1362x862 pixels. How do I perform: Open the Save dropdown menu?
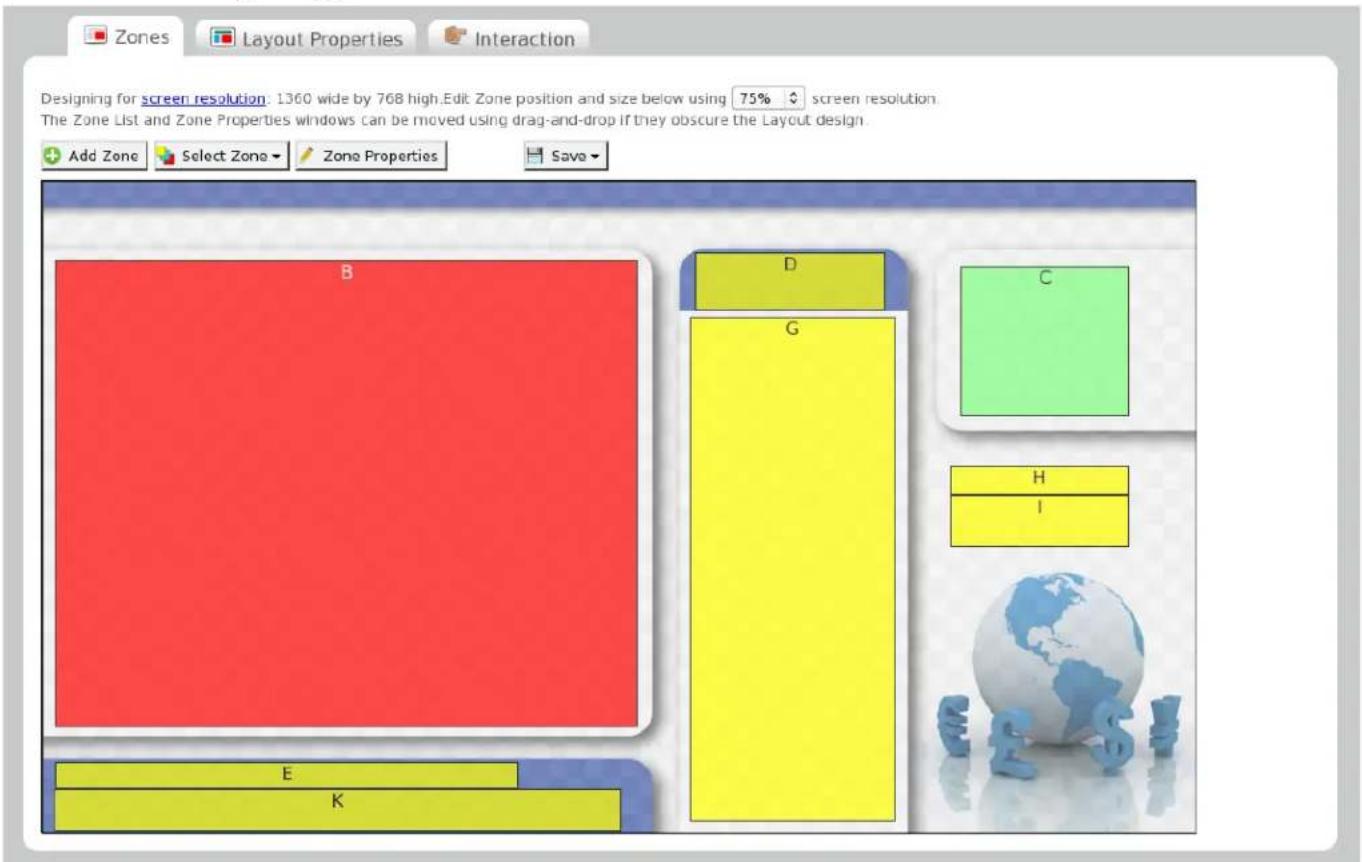pyautogui.click(x=565, y=157)
